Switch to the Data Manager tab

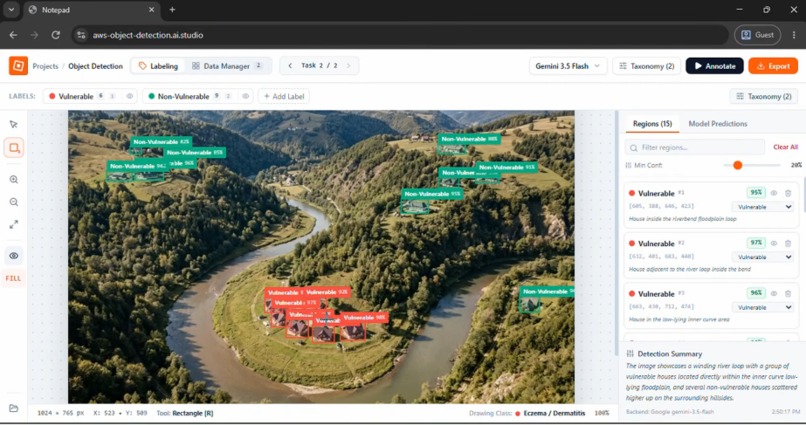[227, 66]
